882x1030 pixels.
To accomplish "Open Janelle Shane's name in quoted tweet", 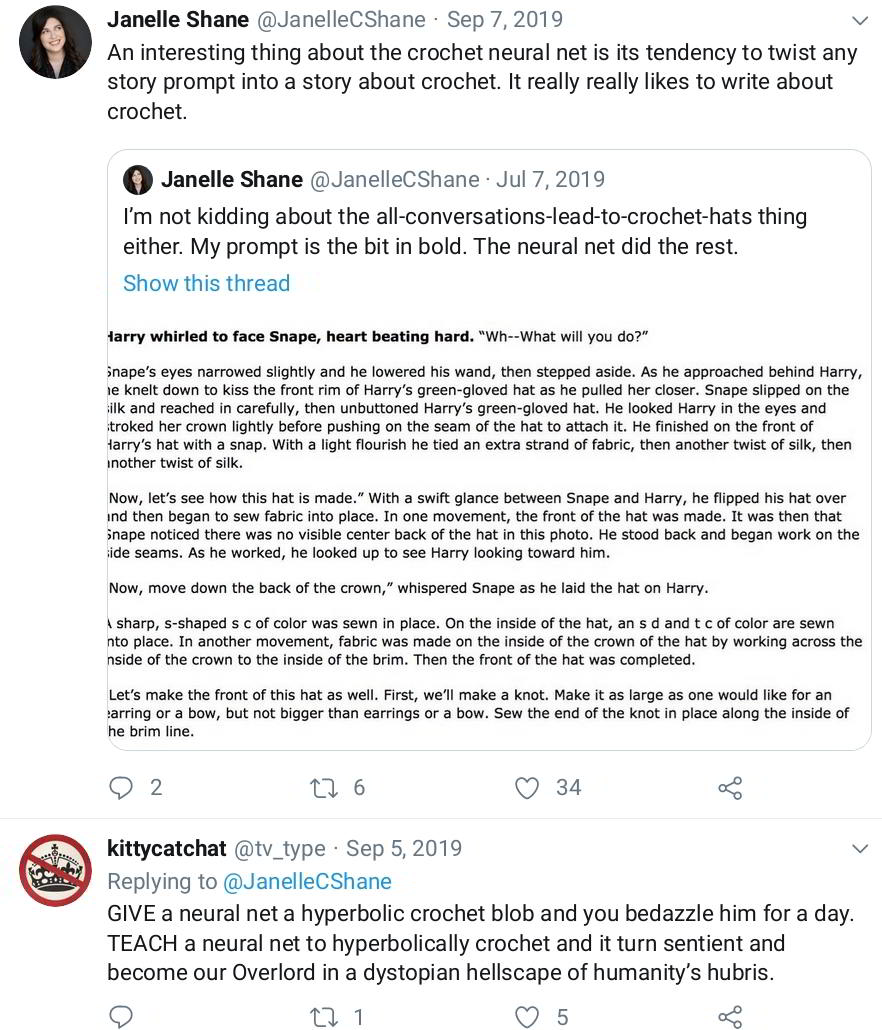I will 231,180.
